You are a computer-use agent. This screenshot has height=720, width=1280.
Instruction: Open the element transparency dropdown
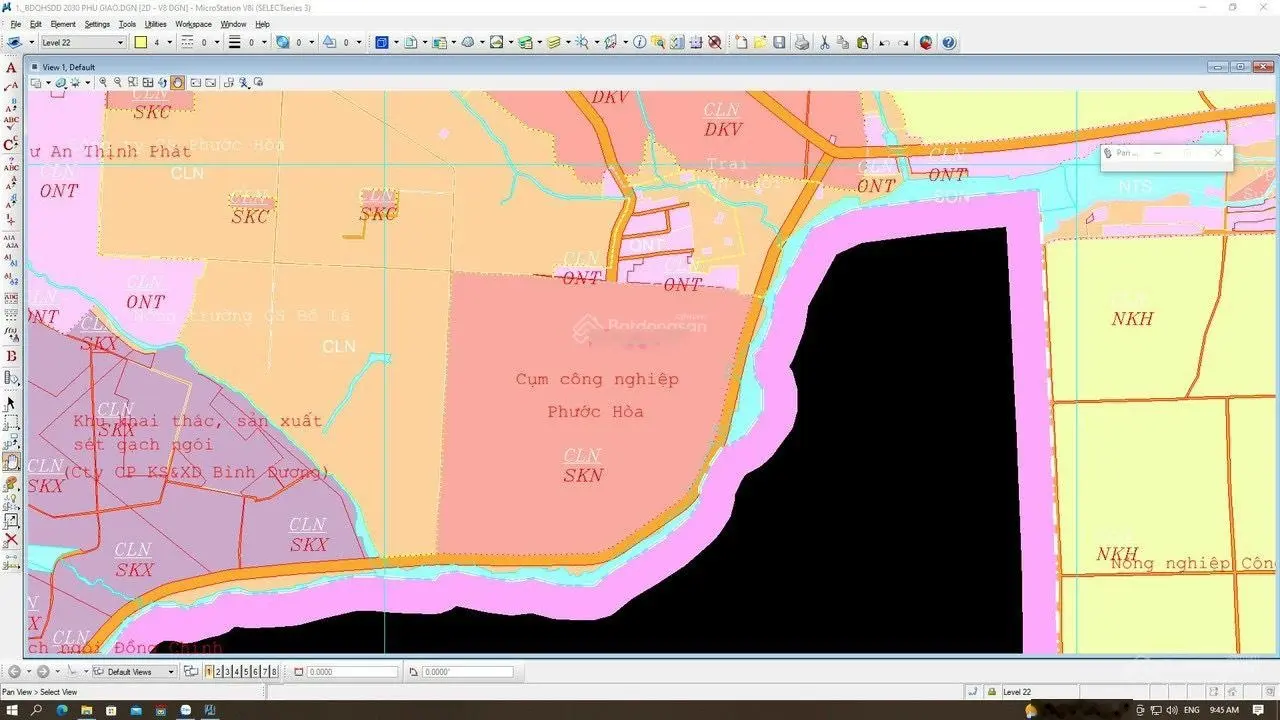coord(311,43)
